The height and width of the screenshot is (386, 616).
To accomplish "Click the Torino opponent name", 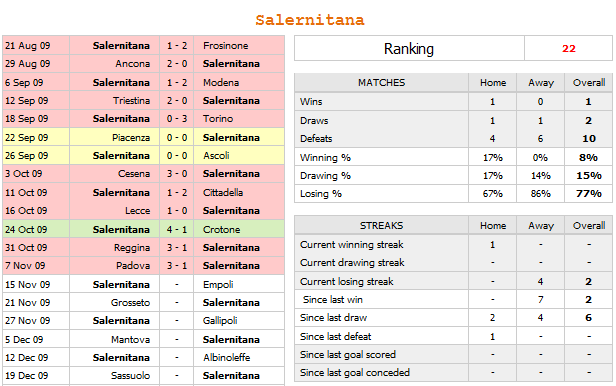I will pyautogui.click(x=218, y=119).
